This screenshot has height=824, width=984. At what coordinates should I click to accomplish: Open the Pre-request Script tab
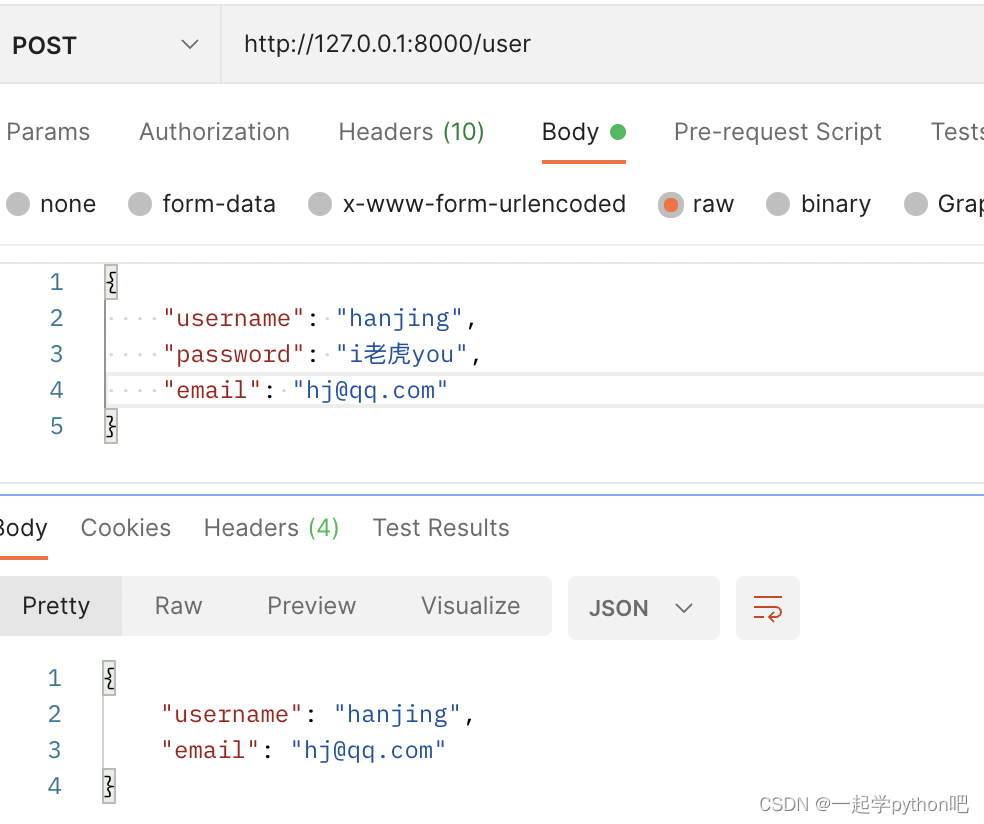777,132
